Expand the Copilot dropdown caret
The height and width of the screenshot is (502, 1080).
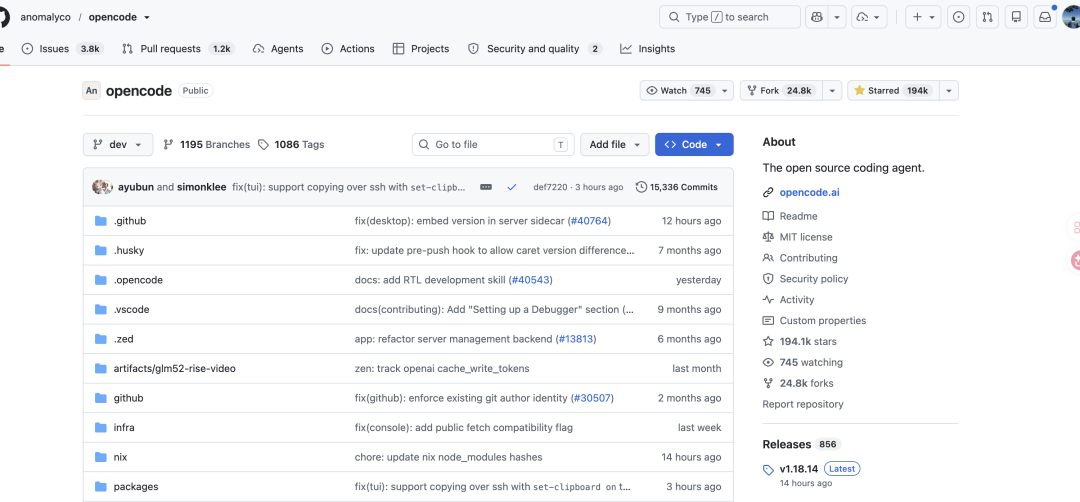(x=837, y=17)
